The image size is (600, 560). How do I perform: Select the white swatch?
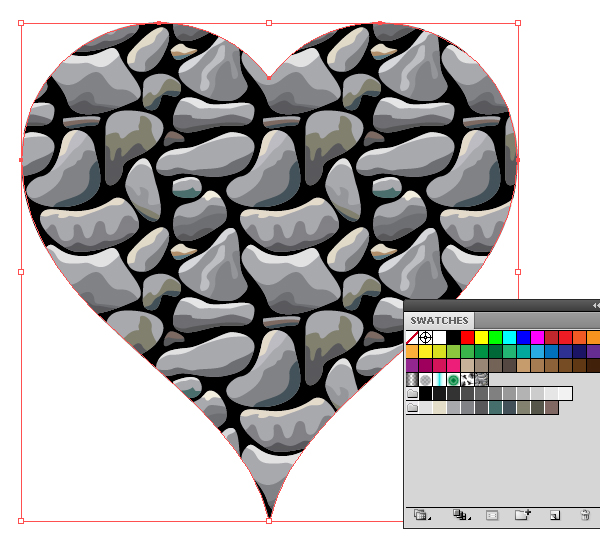point(440,338)
